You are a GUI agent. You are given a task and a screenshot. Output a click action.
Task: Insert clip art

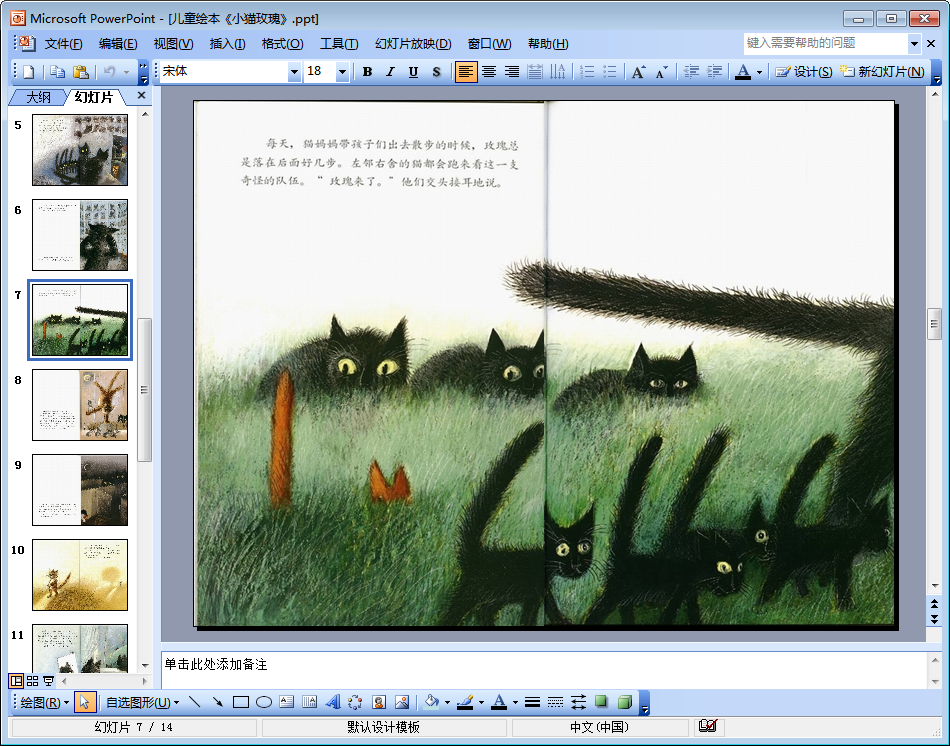[379, 702]
